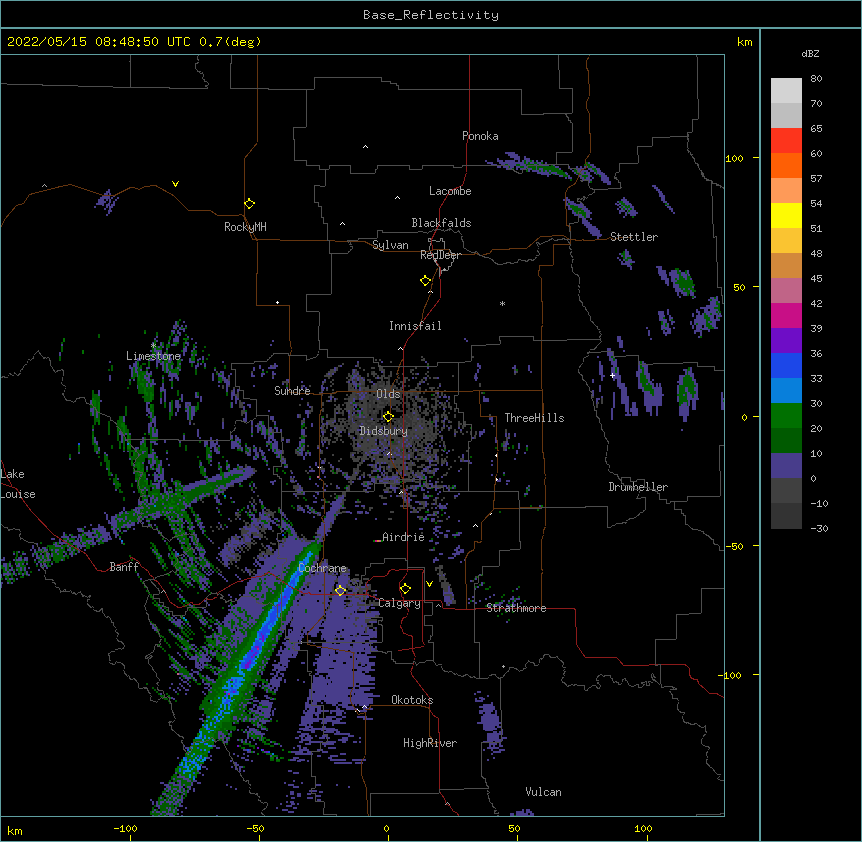Image resolution: width=862 pixels, height=842 pixels.
Task: Select the Olds label
Action: (388, 394)
